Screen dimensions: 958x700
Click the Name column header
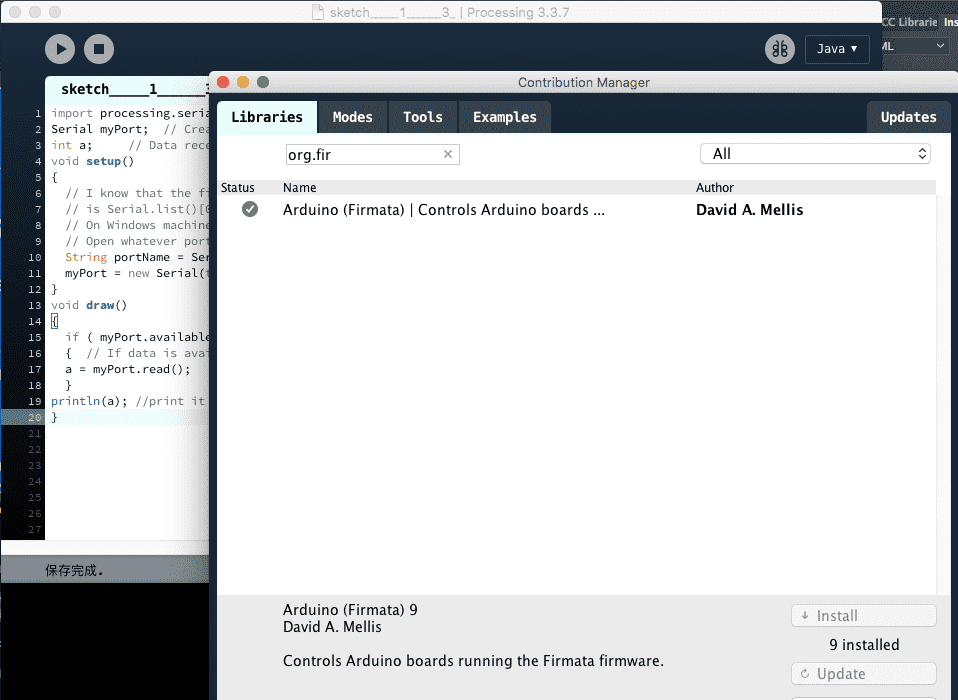point(299,188)
